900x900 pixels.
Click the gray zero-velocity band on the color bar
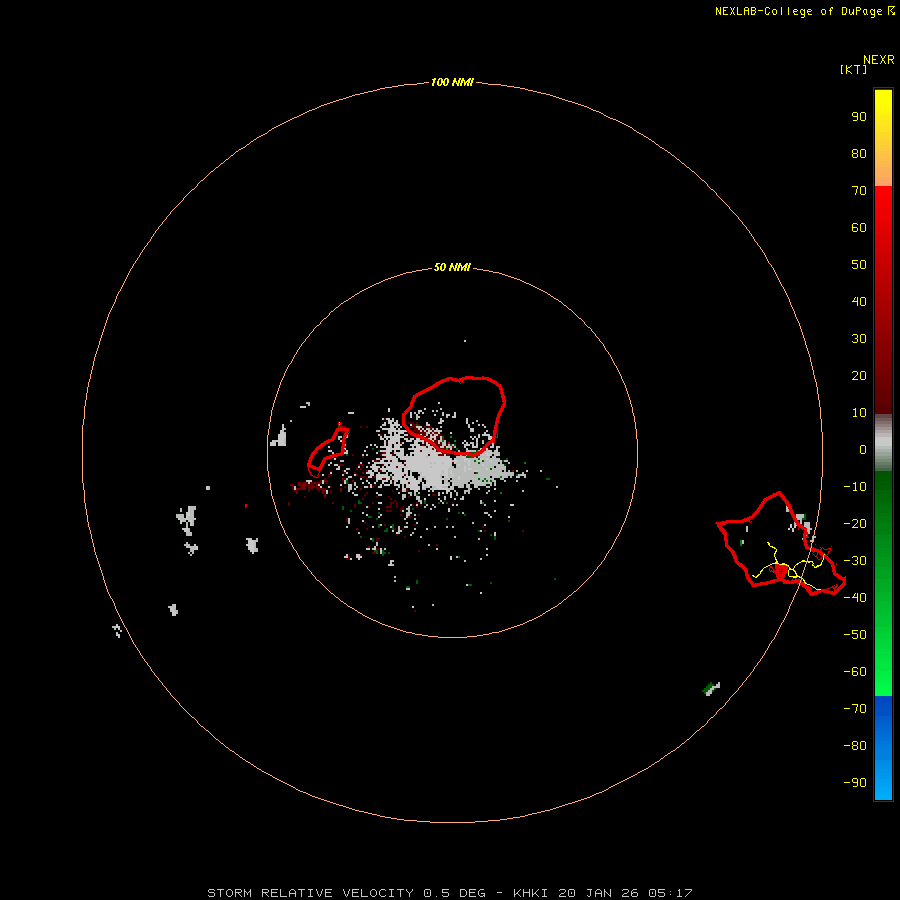point(883,443)
